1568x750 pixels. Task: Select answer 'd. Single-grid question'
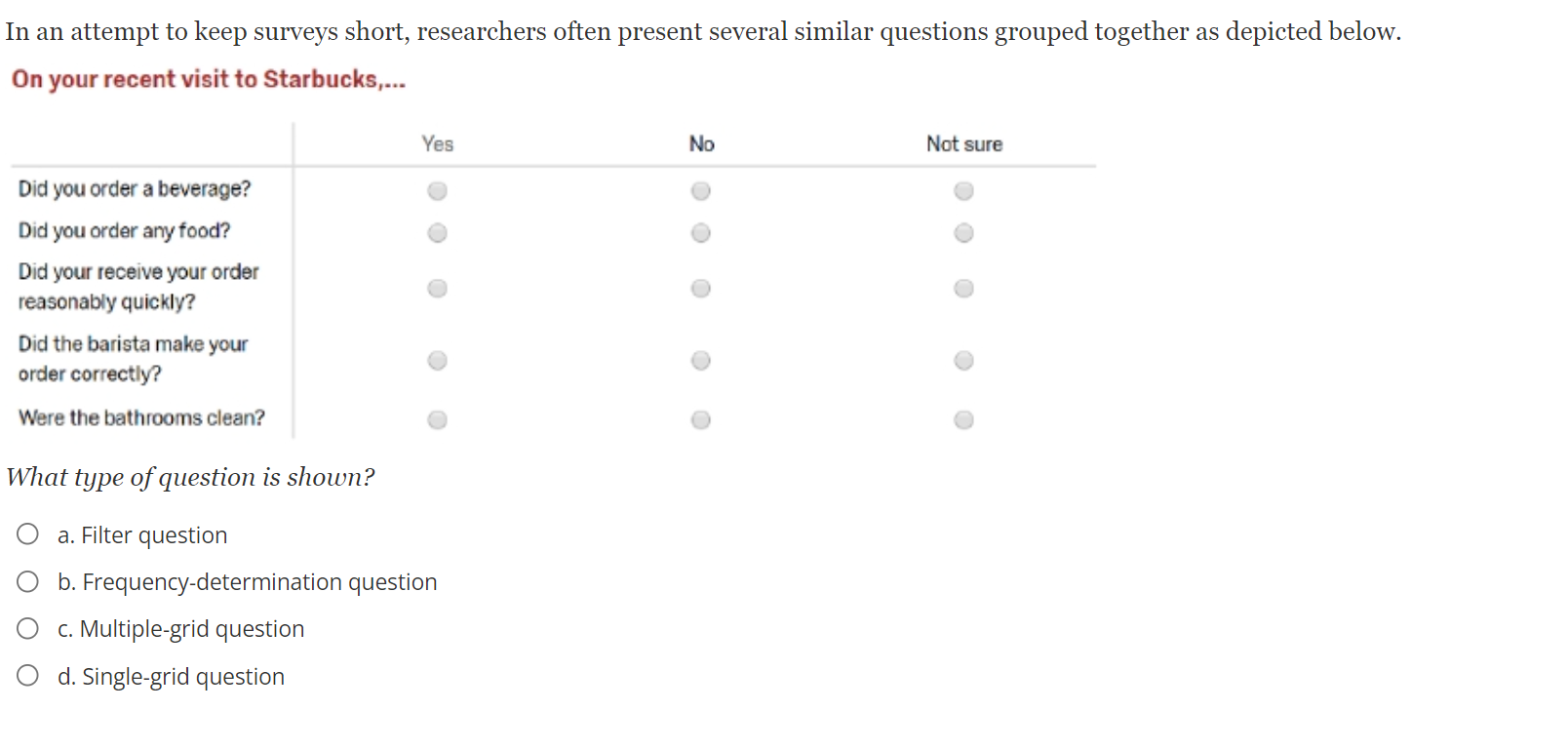pyautogui.click(x=27, y=674)
